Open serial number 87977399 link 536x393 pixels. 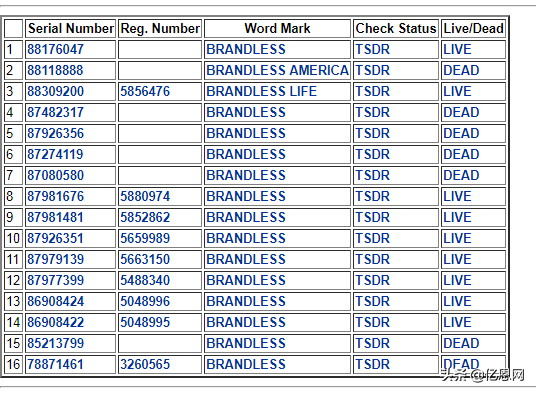coord(55,281)
